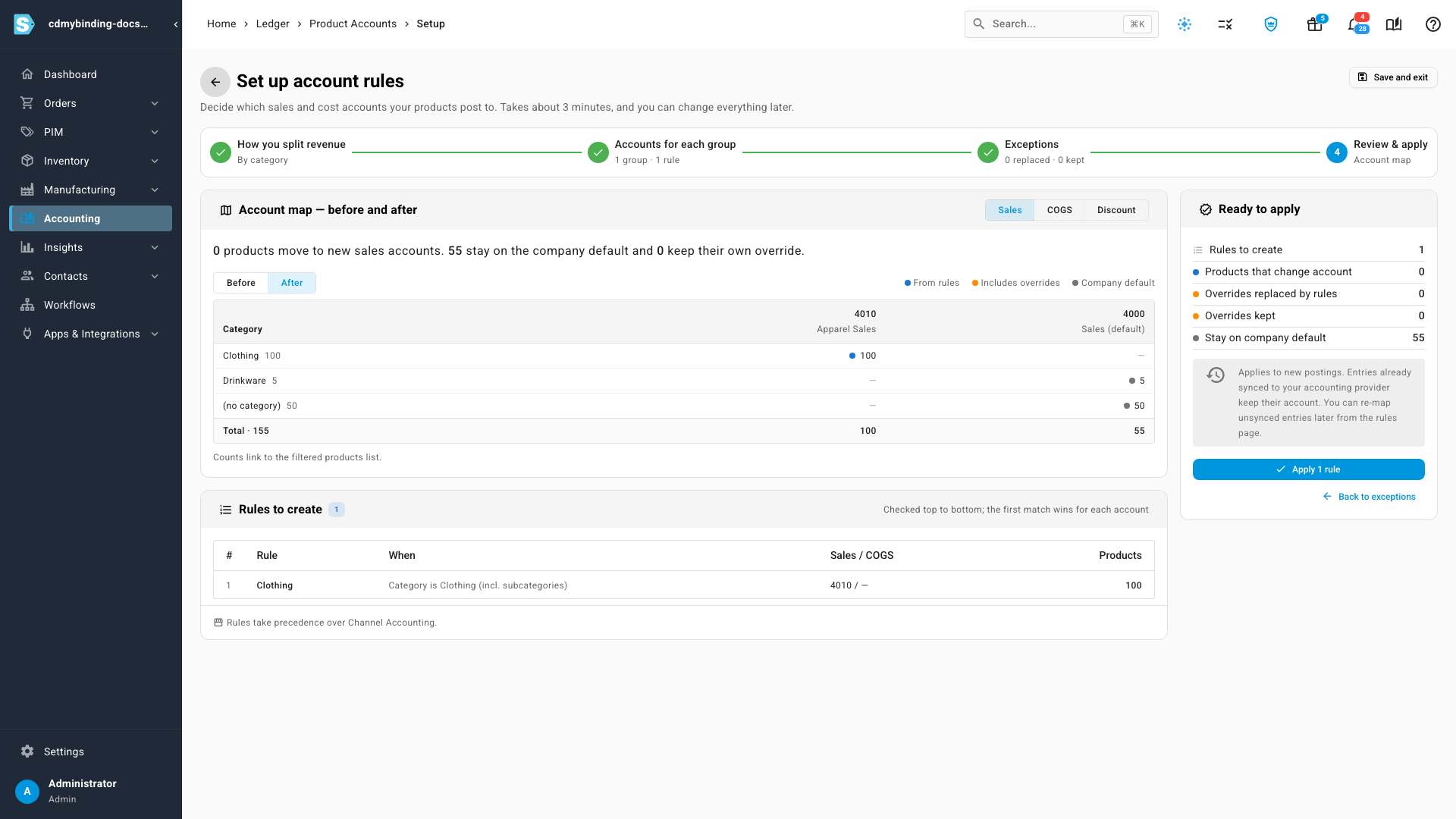Click the Administrator avatar

point(27,791)
